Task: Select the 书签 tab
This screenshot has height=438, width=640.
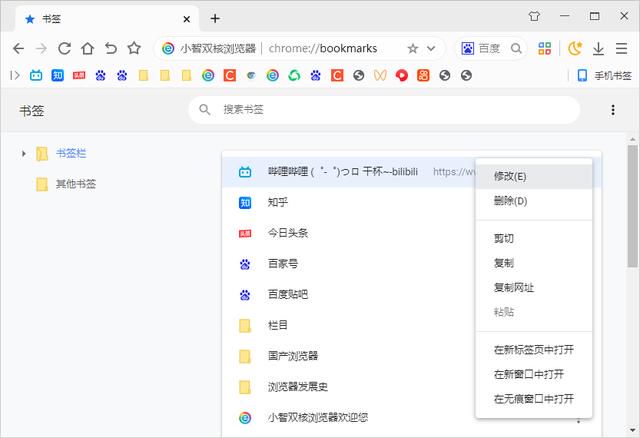Action: [107, 19]
